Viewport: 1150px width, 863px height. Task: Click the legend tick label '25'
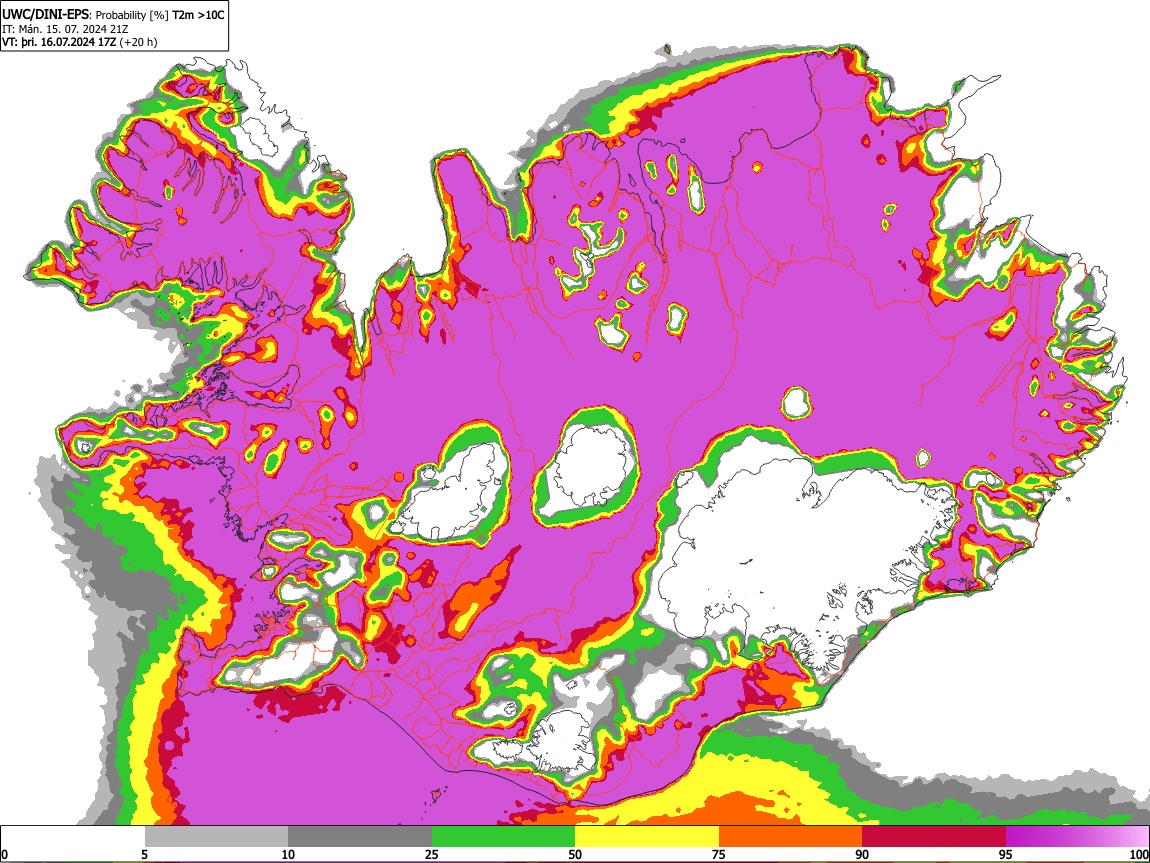(432, 854)
